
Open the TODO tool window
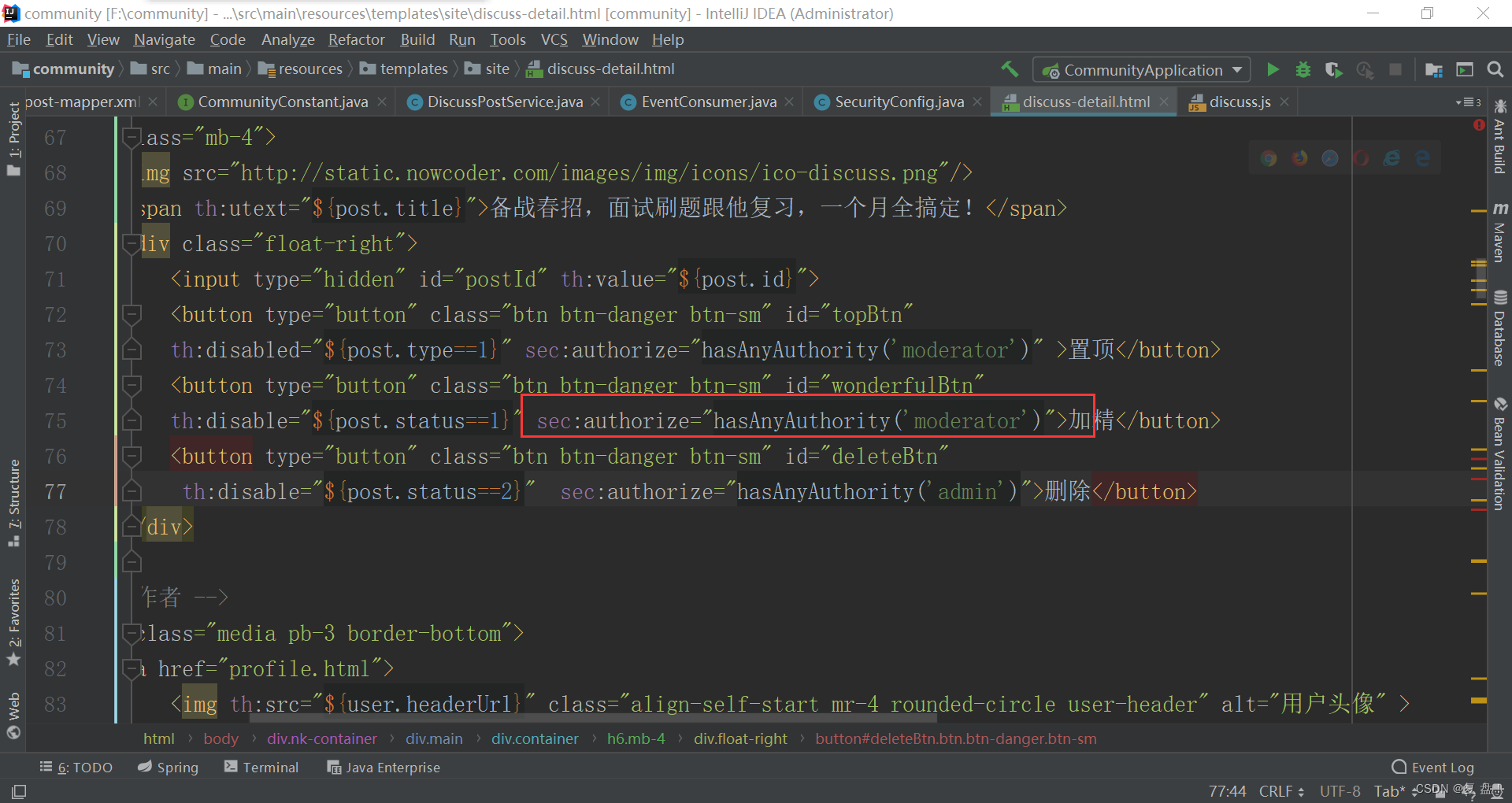click(x=76, y=768)
